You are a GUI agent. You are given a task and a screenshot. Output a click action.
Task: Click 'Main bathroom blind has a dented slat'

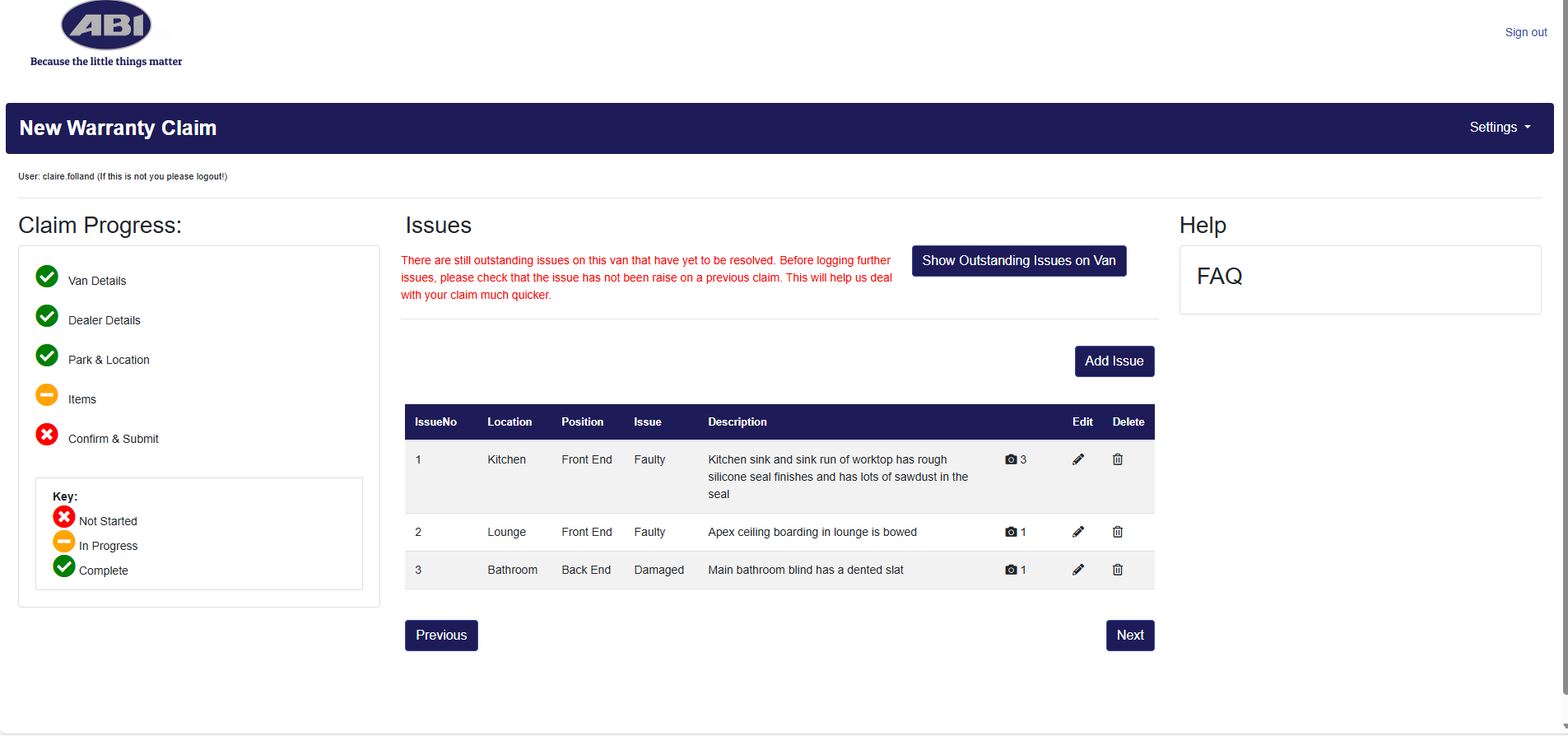pyautogui.click(x=806, y=570)
